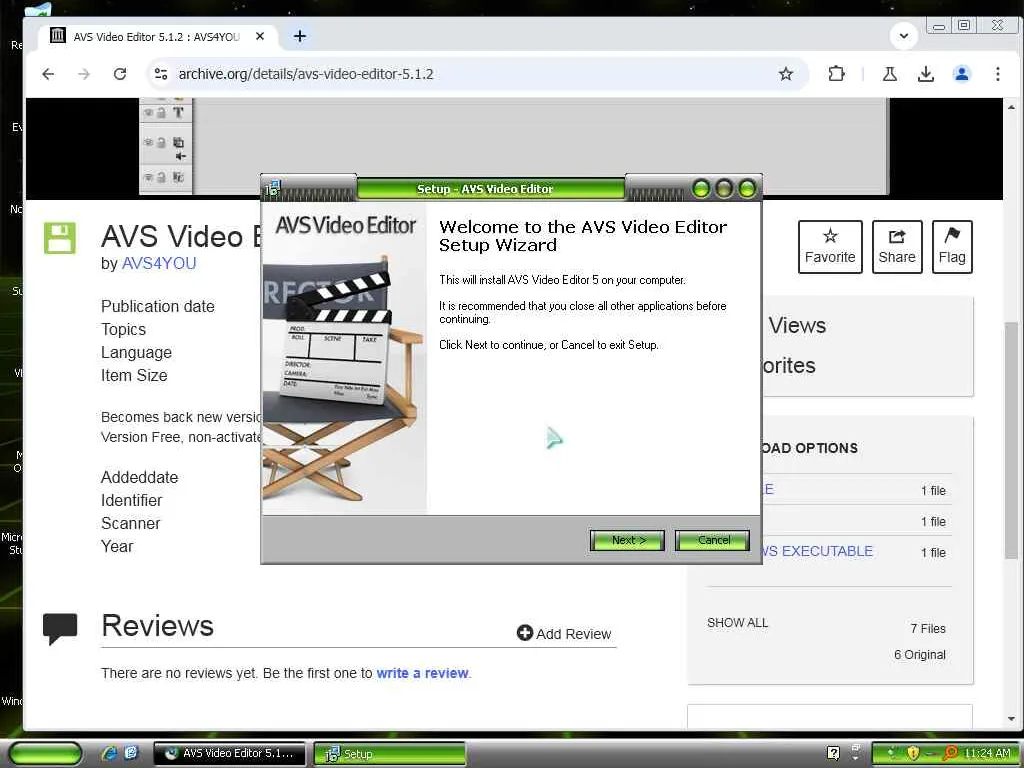The height and width of the screenshot is (768, 1024).
Task: Click '7 Files' text
Action: [928, 628]
